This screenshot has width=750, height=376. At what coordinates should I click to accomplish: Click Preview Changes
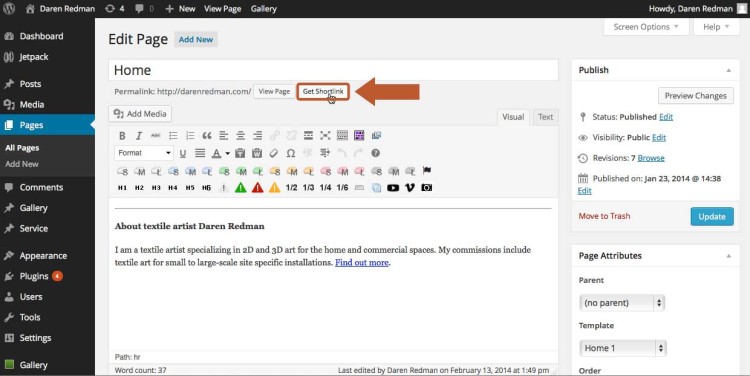695,96
